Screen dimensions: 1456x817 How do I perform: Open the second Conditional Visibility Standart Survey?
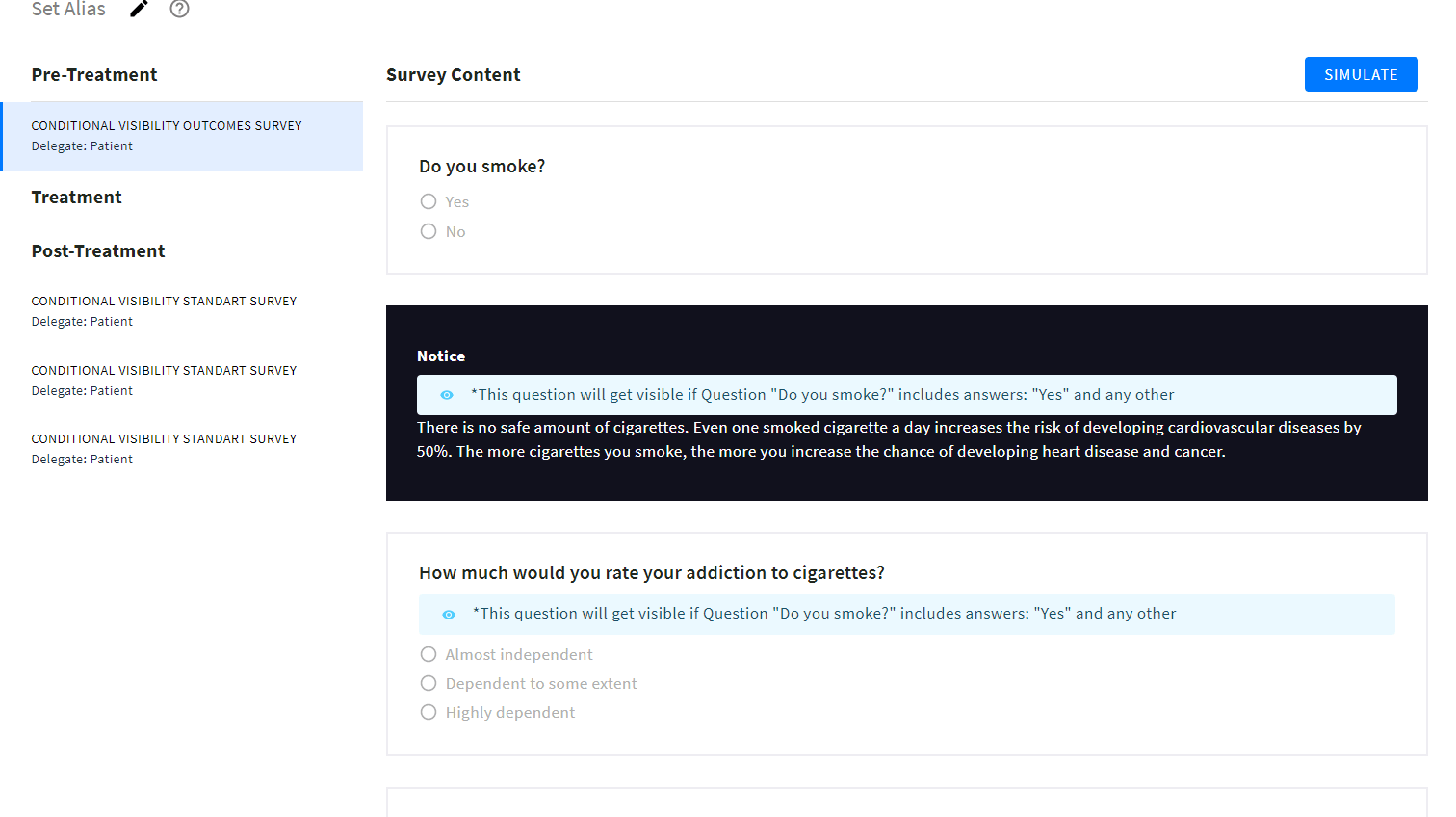click(x=165, y=381)
